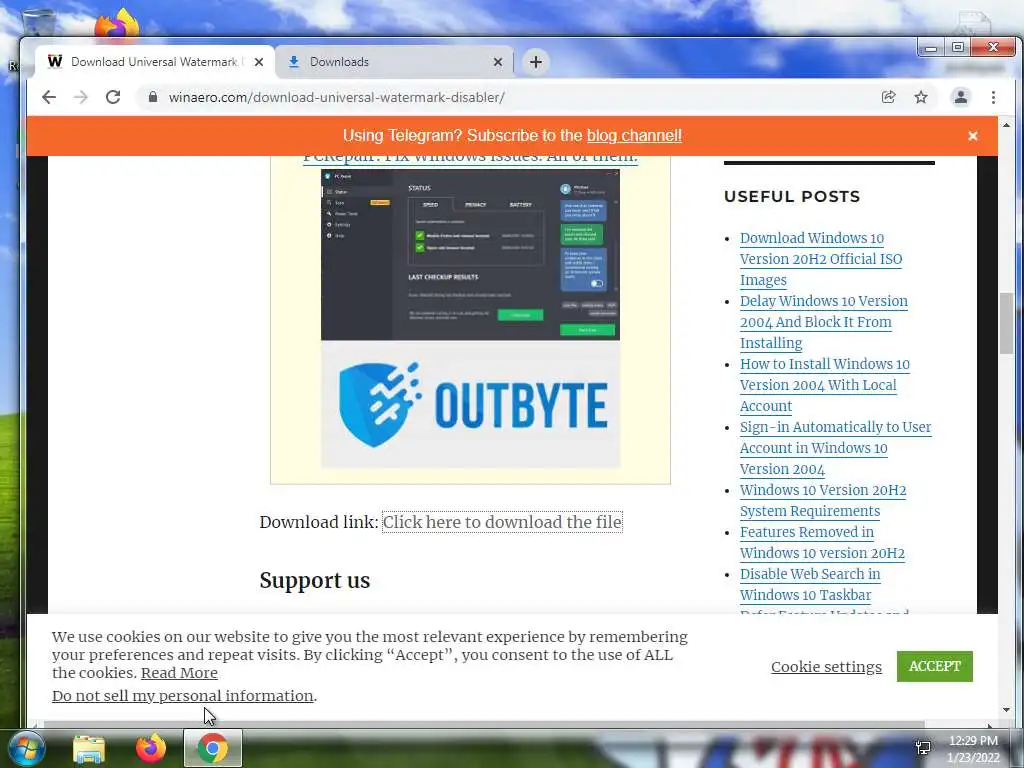The height and width of the screenshot is (768, 1024).
Task: Click the forward navigation arrow
Action: click(80, 97)
